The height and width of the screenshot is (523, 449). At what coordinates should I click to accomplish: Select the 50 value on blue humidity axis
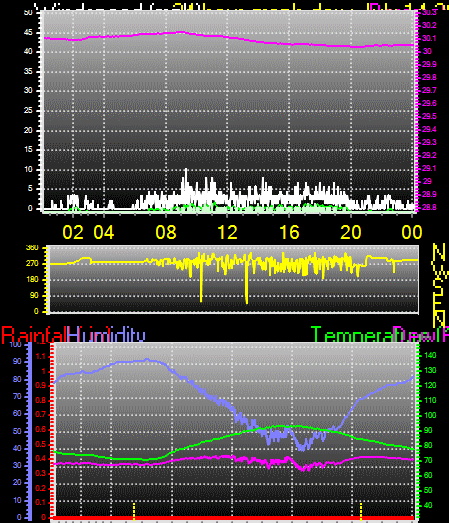pyautogui.click(x=17, y=431)
